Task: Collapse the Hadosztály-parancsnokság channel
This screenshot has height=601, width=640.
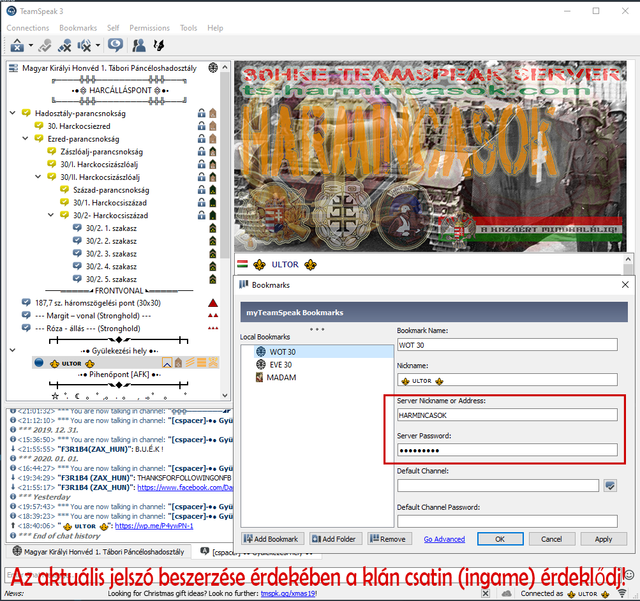Action: (13, 113)
